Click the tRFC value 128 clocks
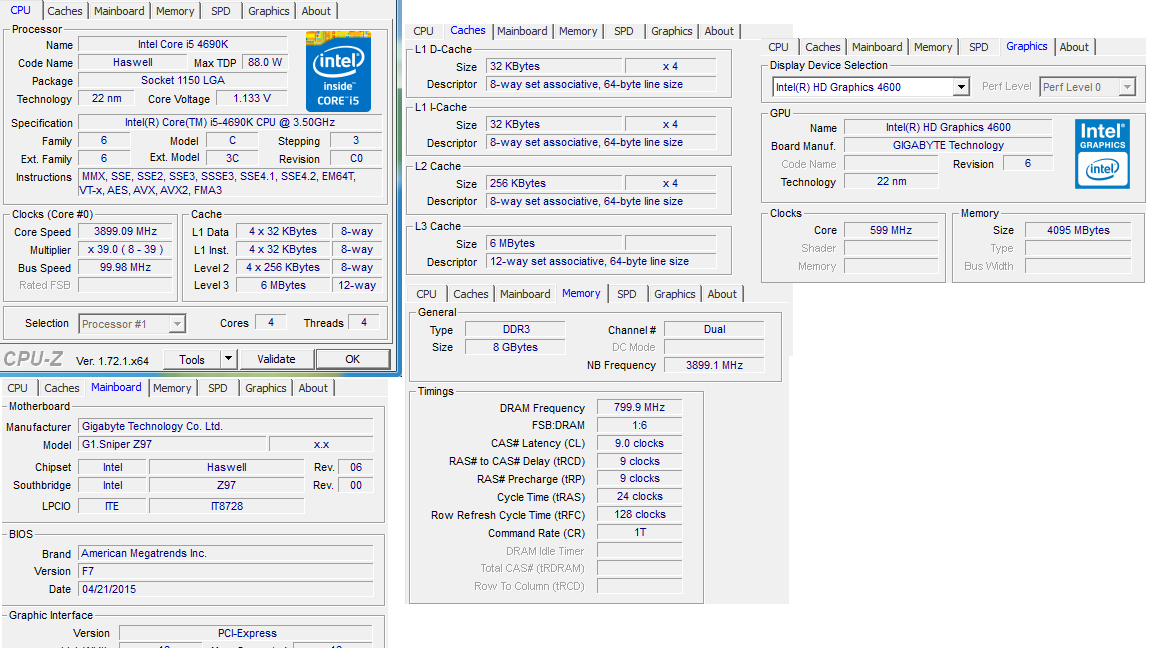The image size is (1152, 648). click(639, 515)
